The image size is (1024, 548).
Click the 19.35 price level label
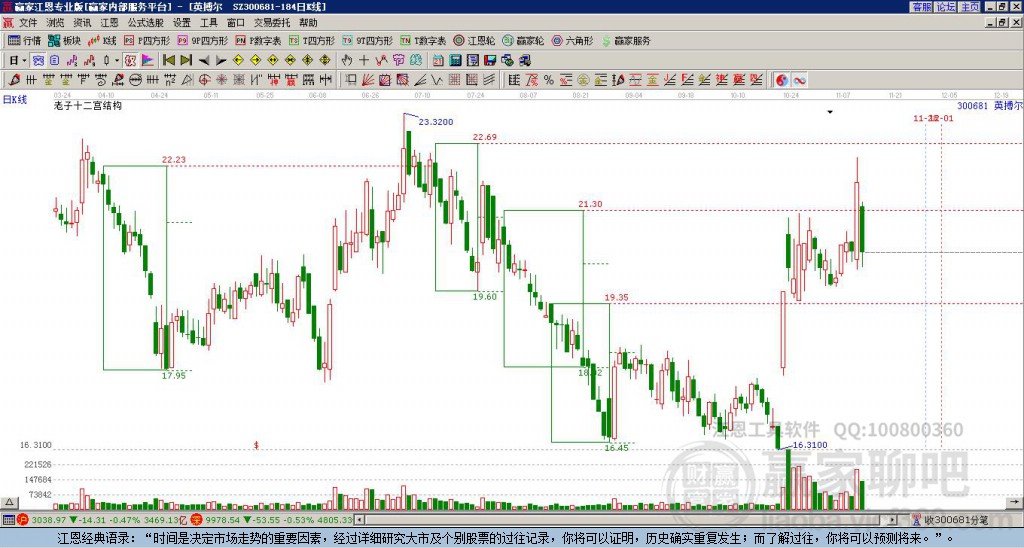coord(616,297)
